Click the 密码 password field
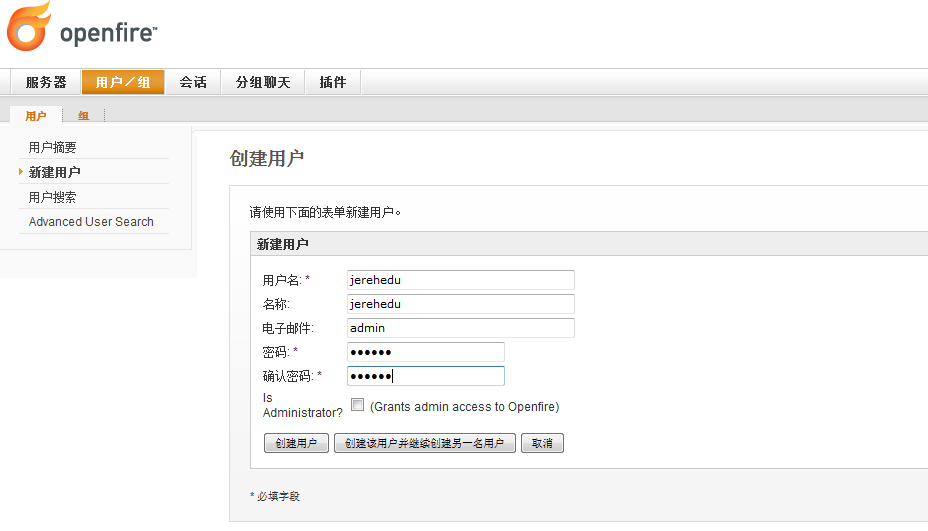The height and width of the screenshot is (531, 928). [425, 352]
